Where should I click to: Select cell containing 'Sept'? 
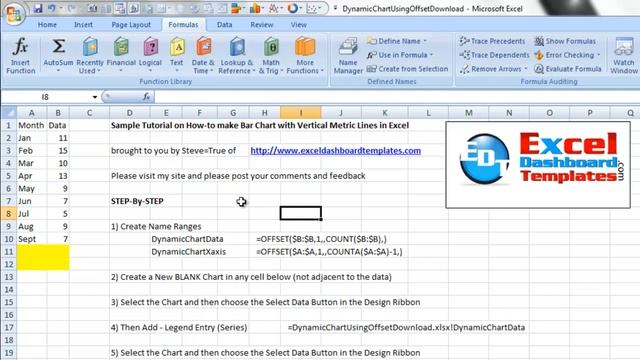(x=31, y=239)
